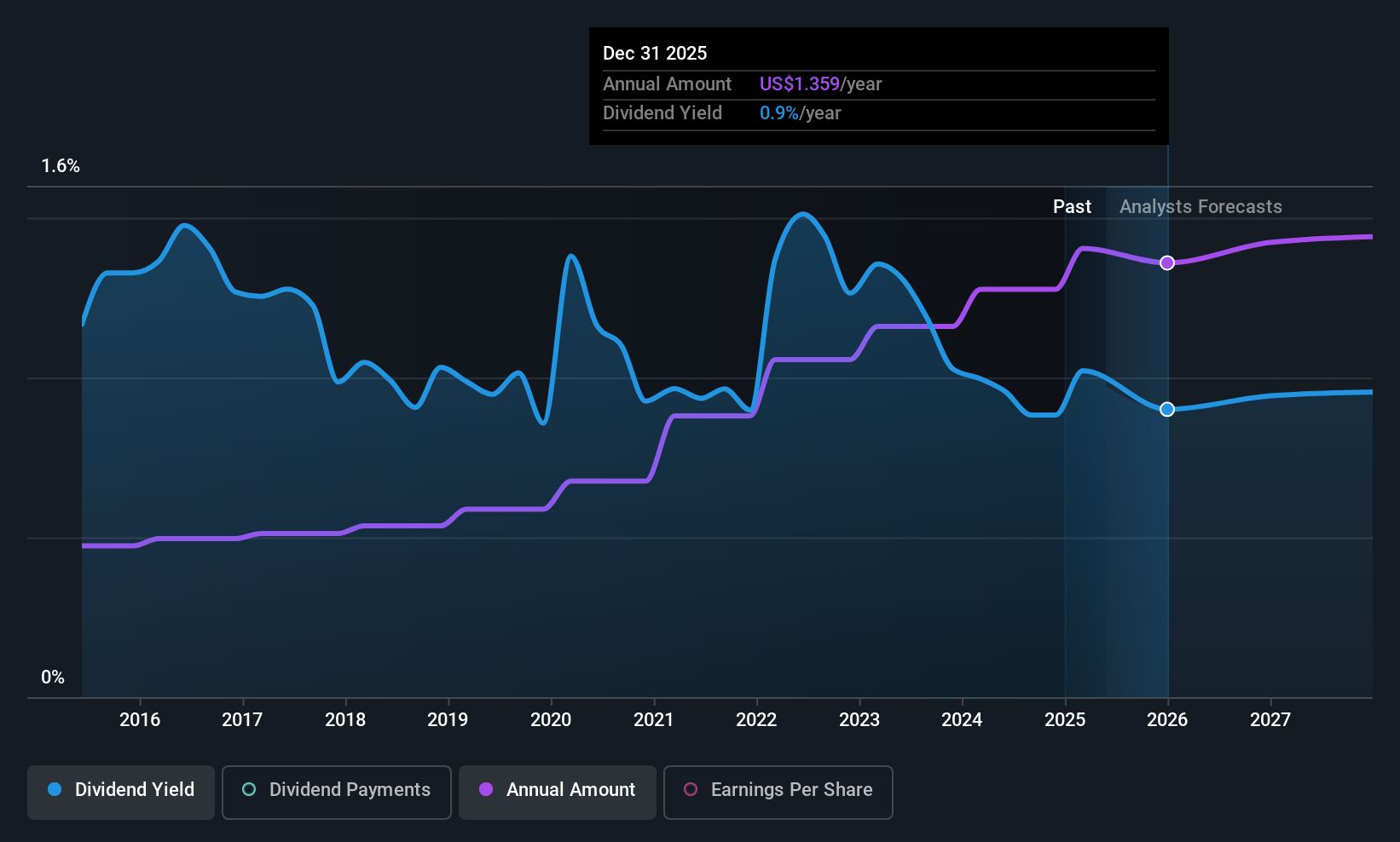Click the tooltip Annual Amount label
This screenshot has width=1400, height=842.
coord(667,84)
